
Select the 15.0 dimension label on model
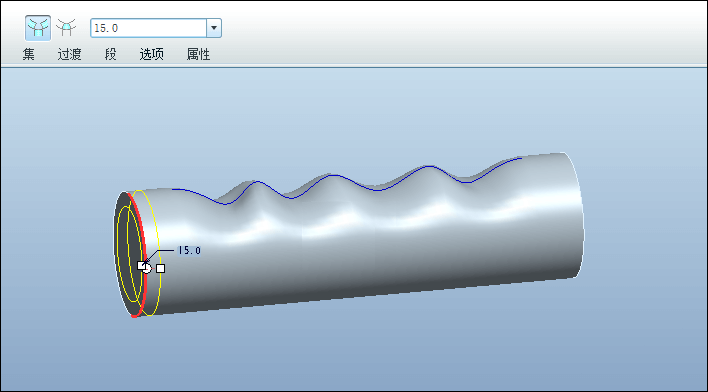coord(189,250)
